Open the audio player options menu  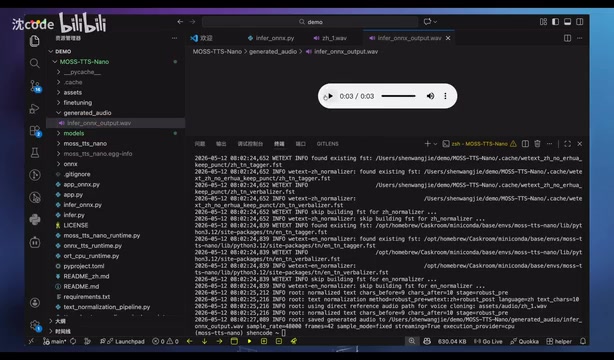click(x=445, y=96)
